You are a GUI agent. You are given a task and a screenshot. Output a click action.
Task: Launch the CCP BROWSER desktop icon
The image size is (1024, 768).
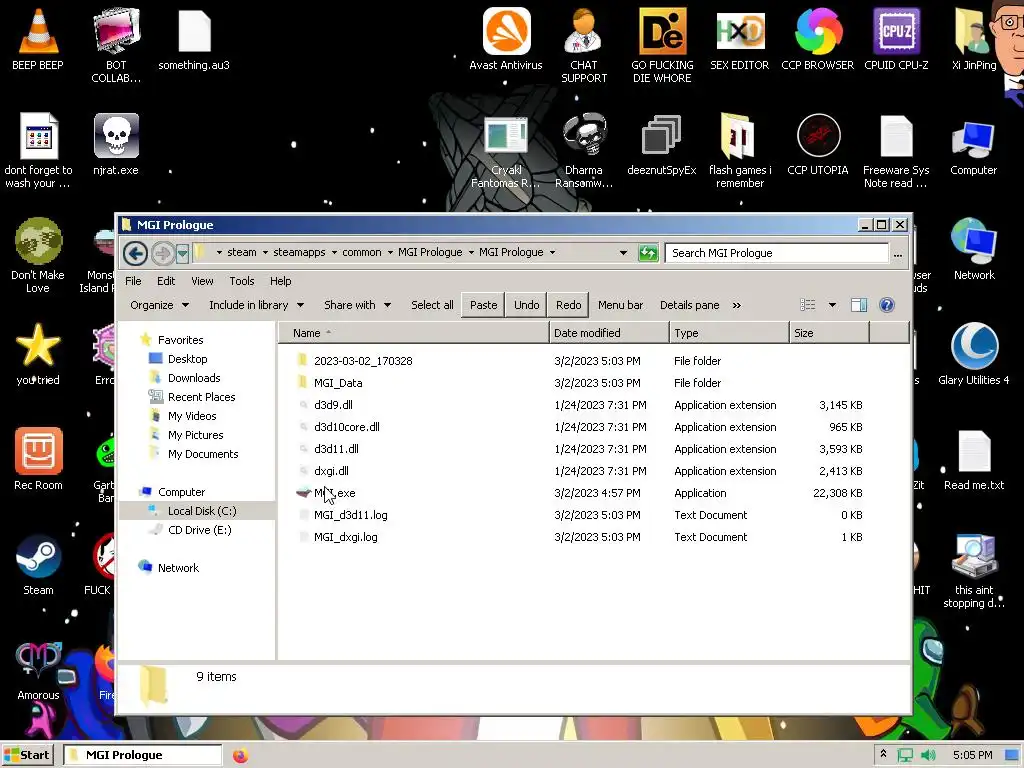[x=818, y=39]
